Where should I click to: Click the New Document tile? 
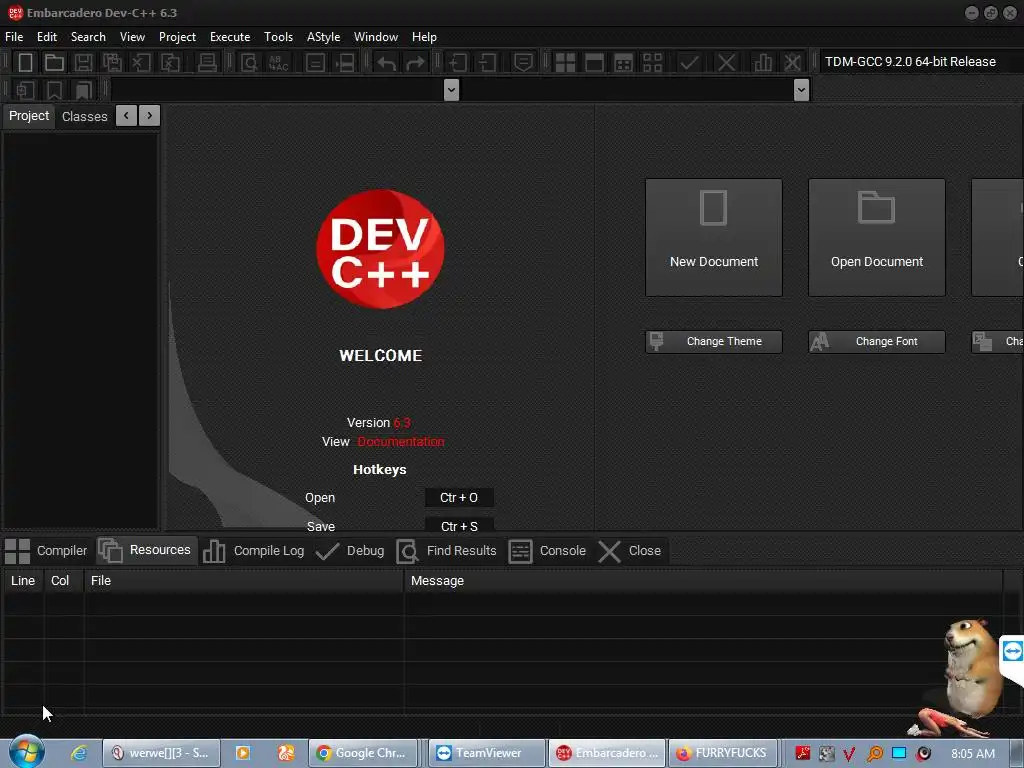(714, 238)
